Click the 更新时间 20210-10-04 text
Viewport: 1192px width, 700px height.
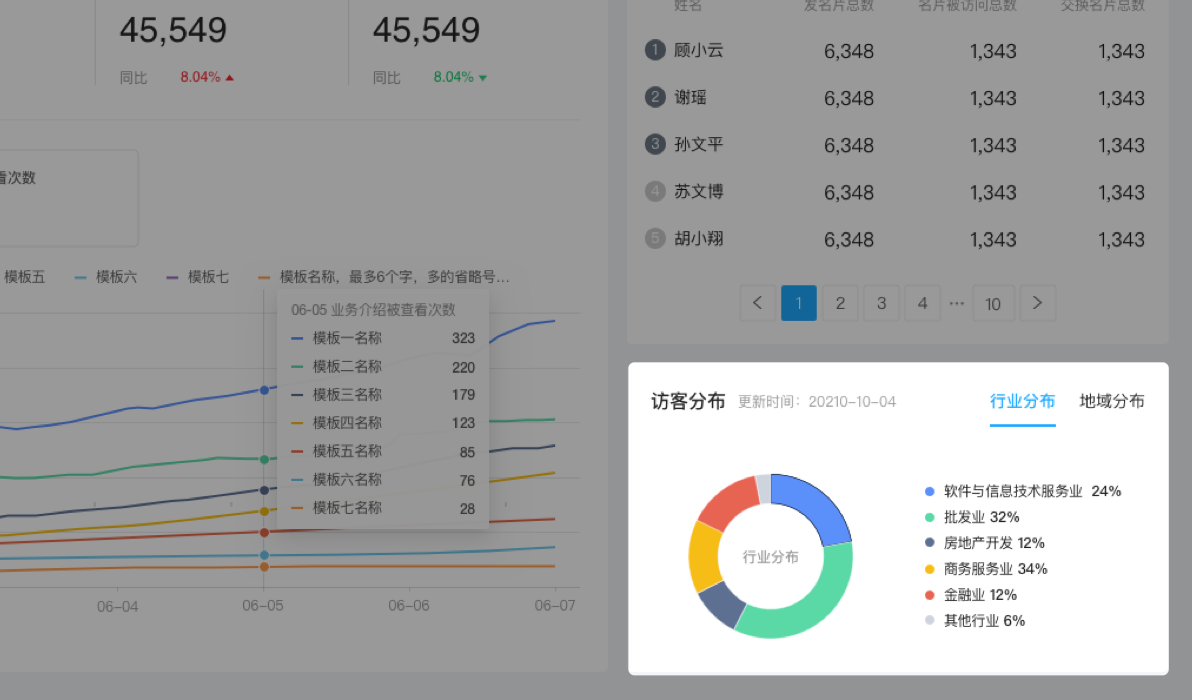(x=817, y=402)
